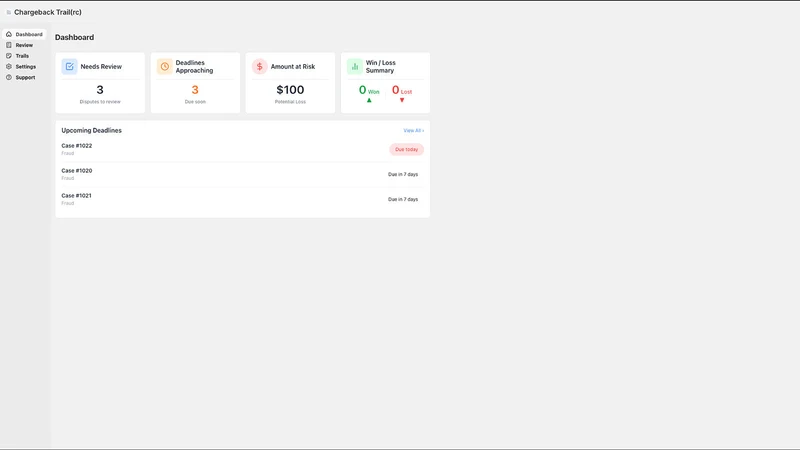Click the Due today badge
The image size is (800, 450).
pos(407,149)
